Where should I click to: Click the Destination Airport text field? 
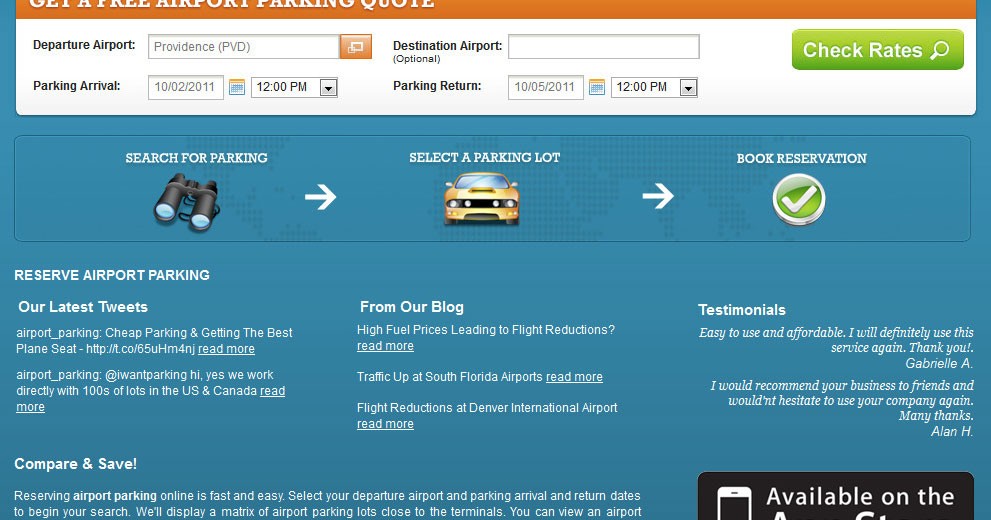pos(603,47)
